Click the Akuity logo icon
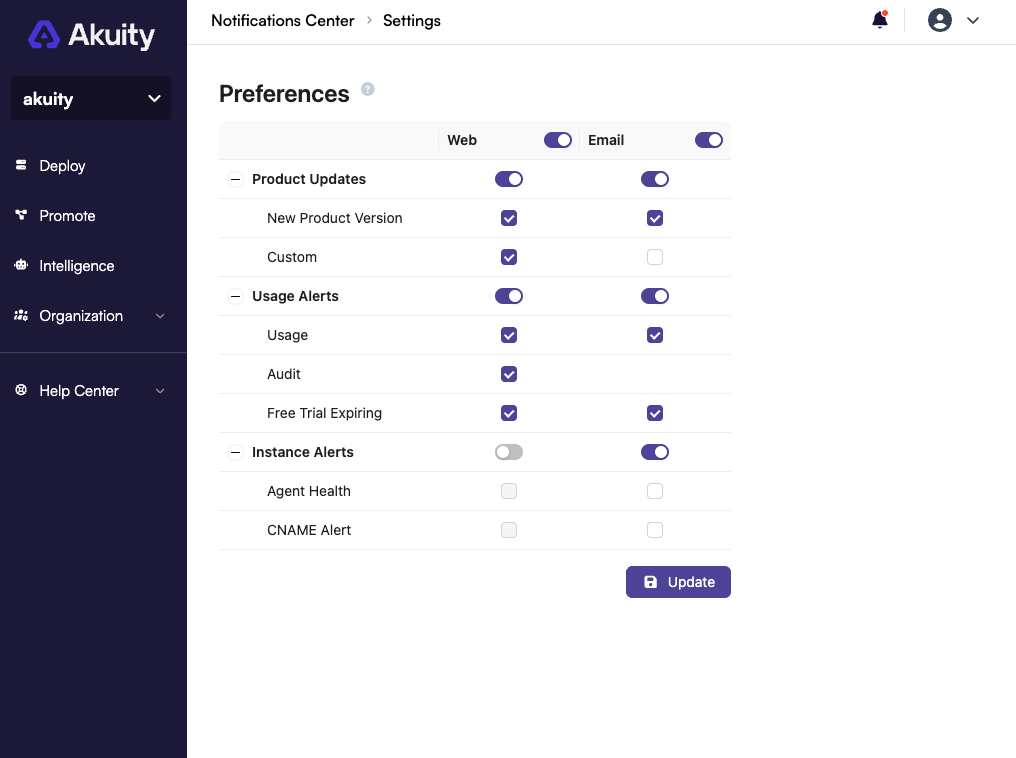This screenshot has height=758, width=1016. (x=44, y=36)
